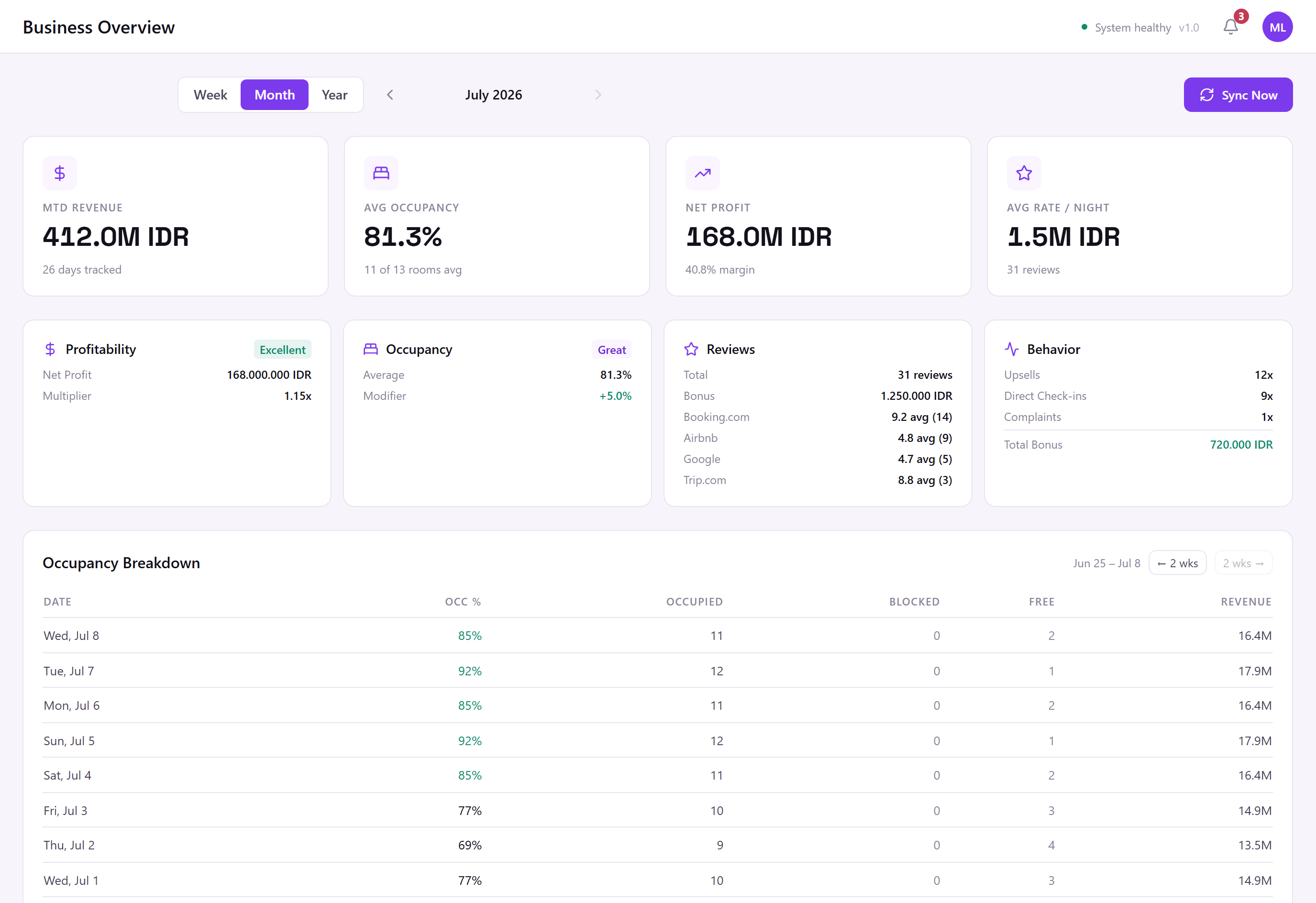Click the 1.250.000 IDR review bonus value
This screenshot has height=903, width=1316.
pyautogui.click(x=916, y=396)
